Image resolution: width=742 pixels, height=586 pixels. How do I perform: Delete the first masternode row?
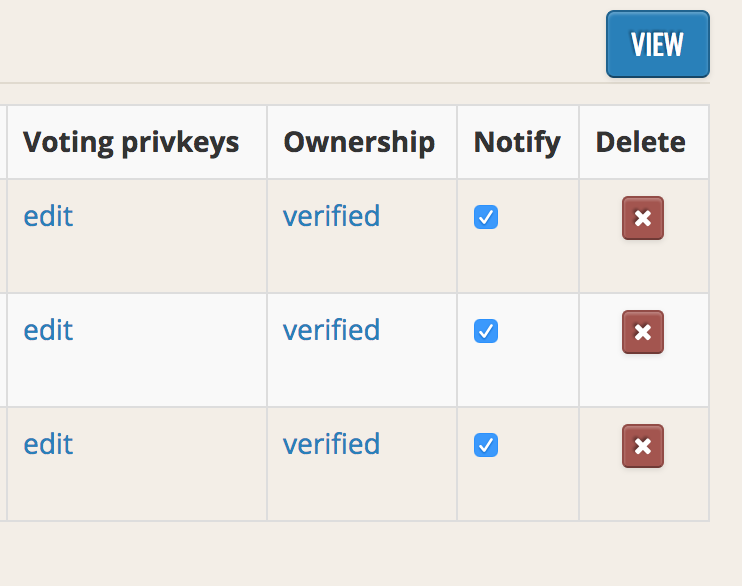[x=643, y=218]
